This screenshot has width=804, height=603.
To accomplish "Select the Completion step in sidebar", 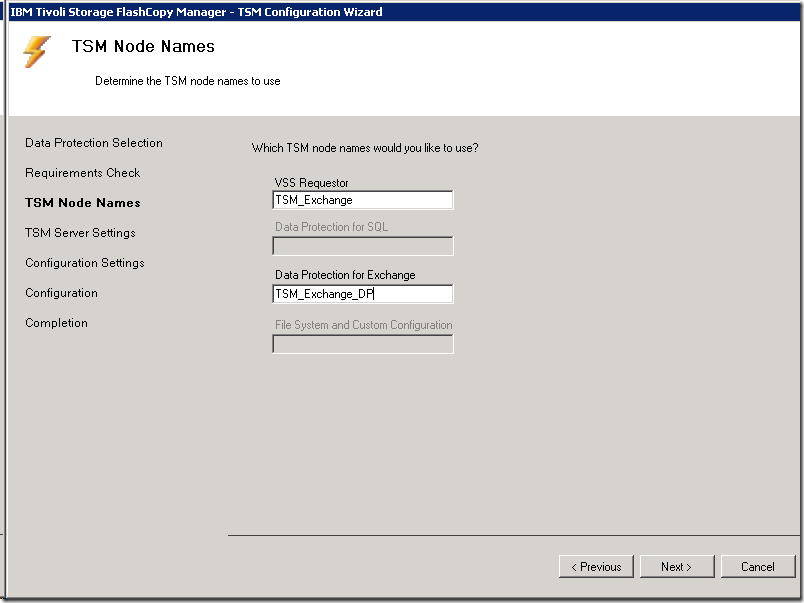I will [x=57, y=323].
